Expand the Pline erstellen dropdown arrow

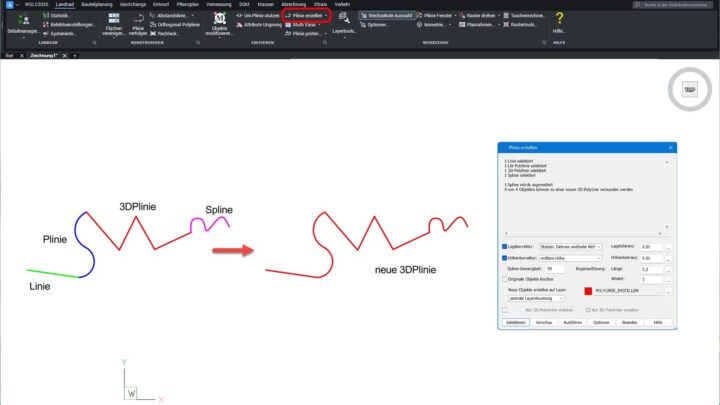[326, 16]
